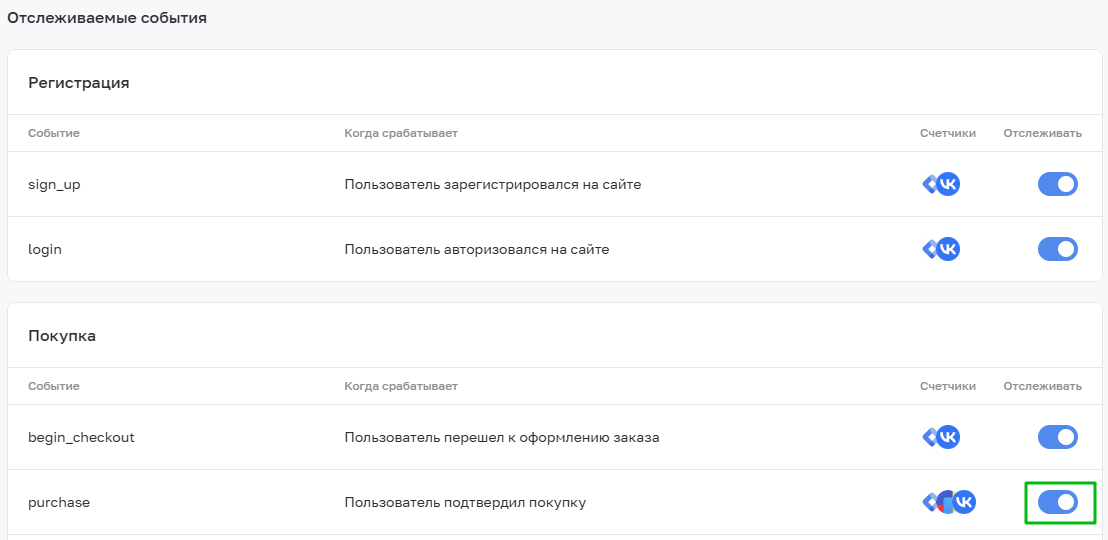
Task: Click VK counter icon in login row
Action: pyautogui.click(x=948, y=250)
